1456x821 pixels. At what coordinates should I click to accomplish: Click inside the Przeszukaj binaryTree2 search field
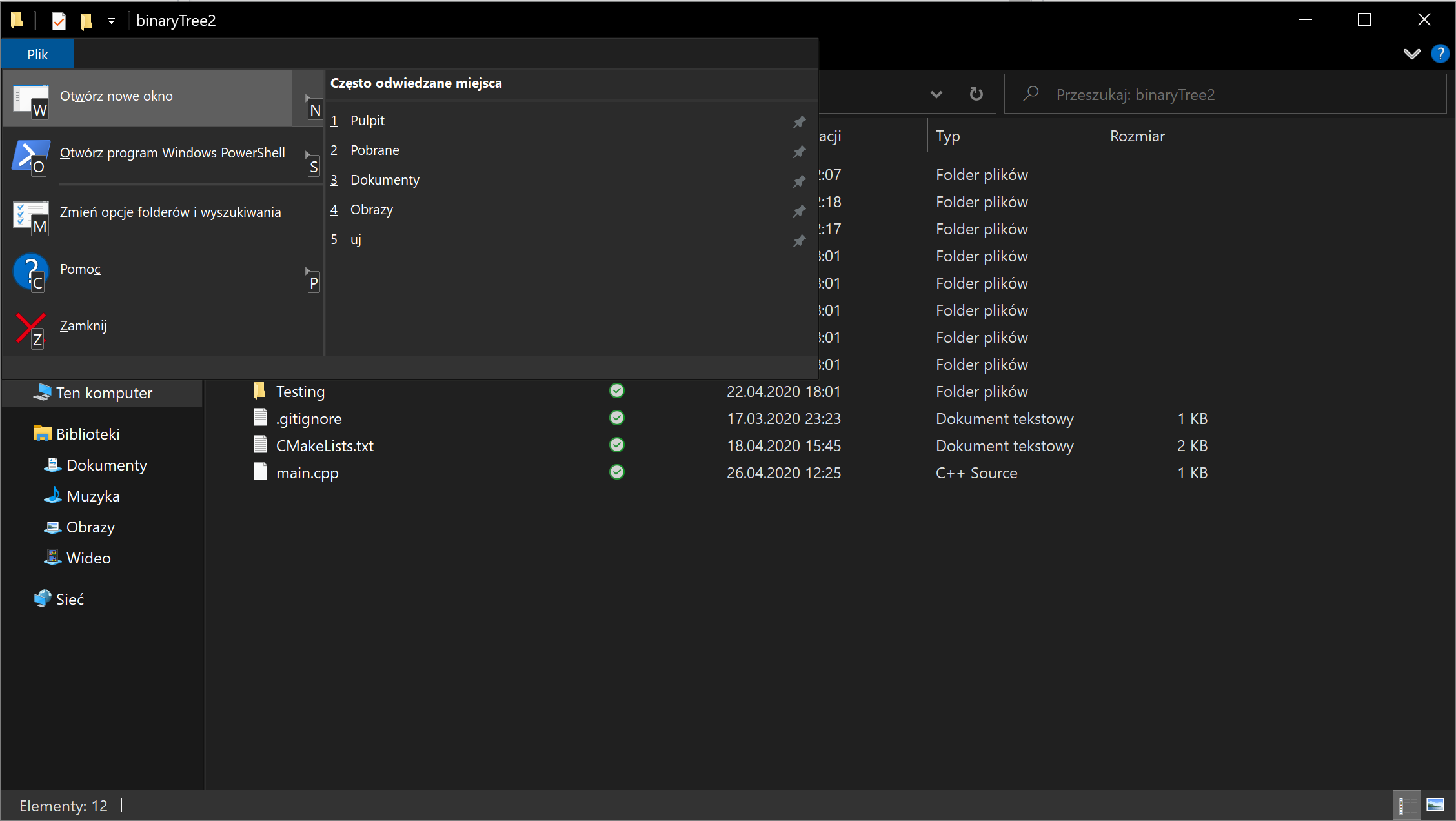click(x=1226, y=94)
